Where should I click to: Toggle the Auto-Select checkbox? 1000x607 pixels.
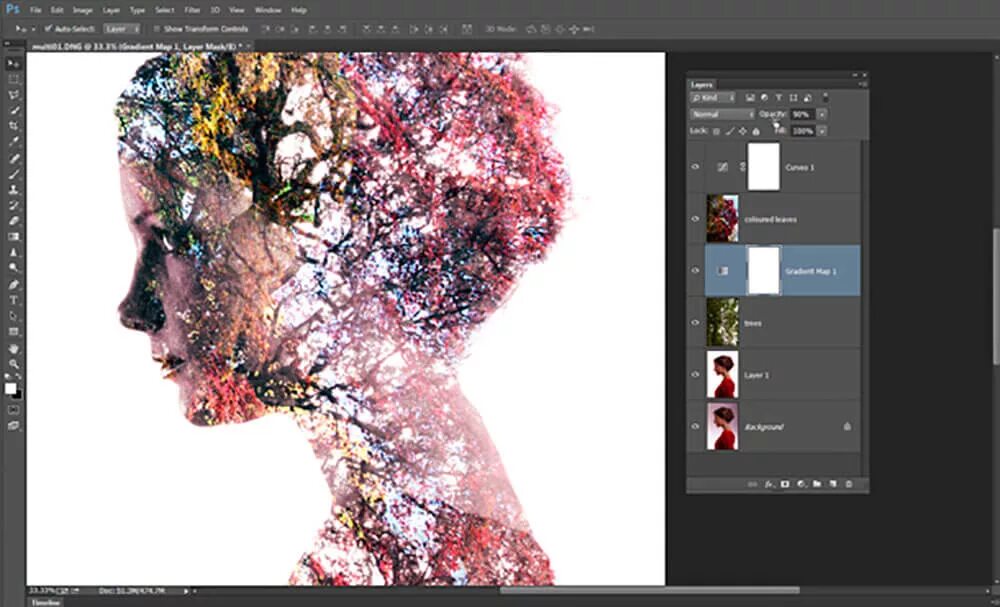[x=48, y=29]
